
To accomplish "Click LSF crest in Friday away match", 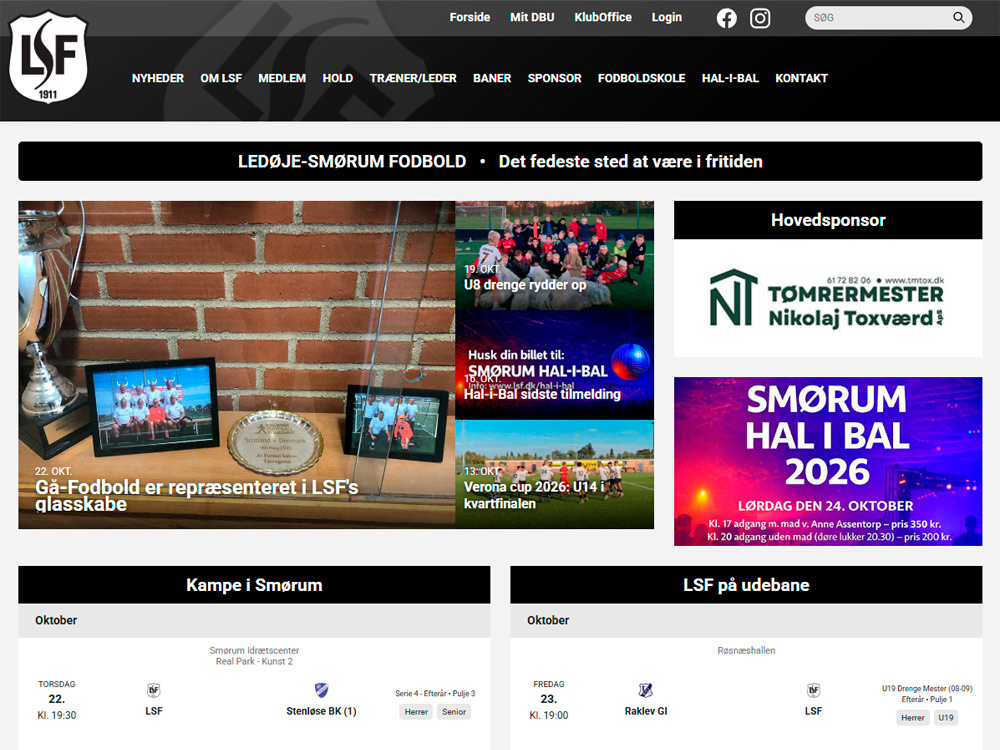I will click(x=813, y=690).
